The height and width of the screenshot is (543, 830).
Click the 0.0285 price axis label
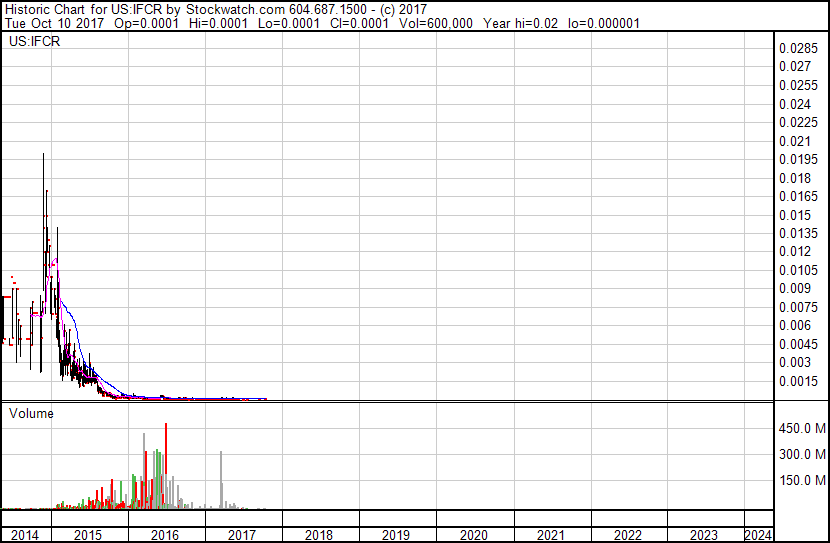[798, 48]
